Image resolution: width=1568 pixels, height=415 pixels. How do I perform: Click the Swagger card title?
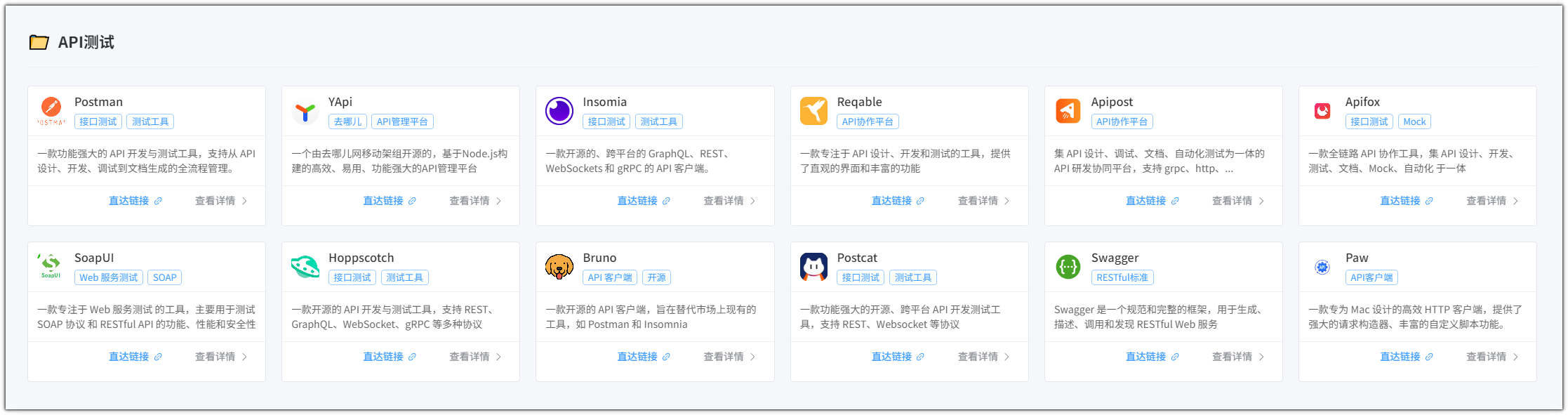1115,258
